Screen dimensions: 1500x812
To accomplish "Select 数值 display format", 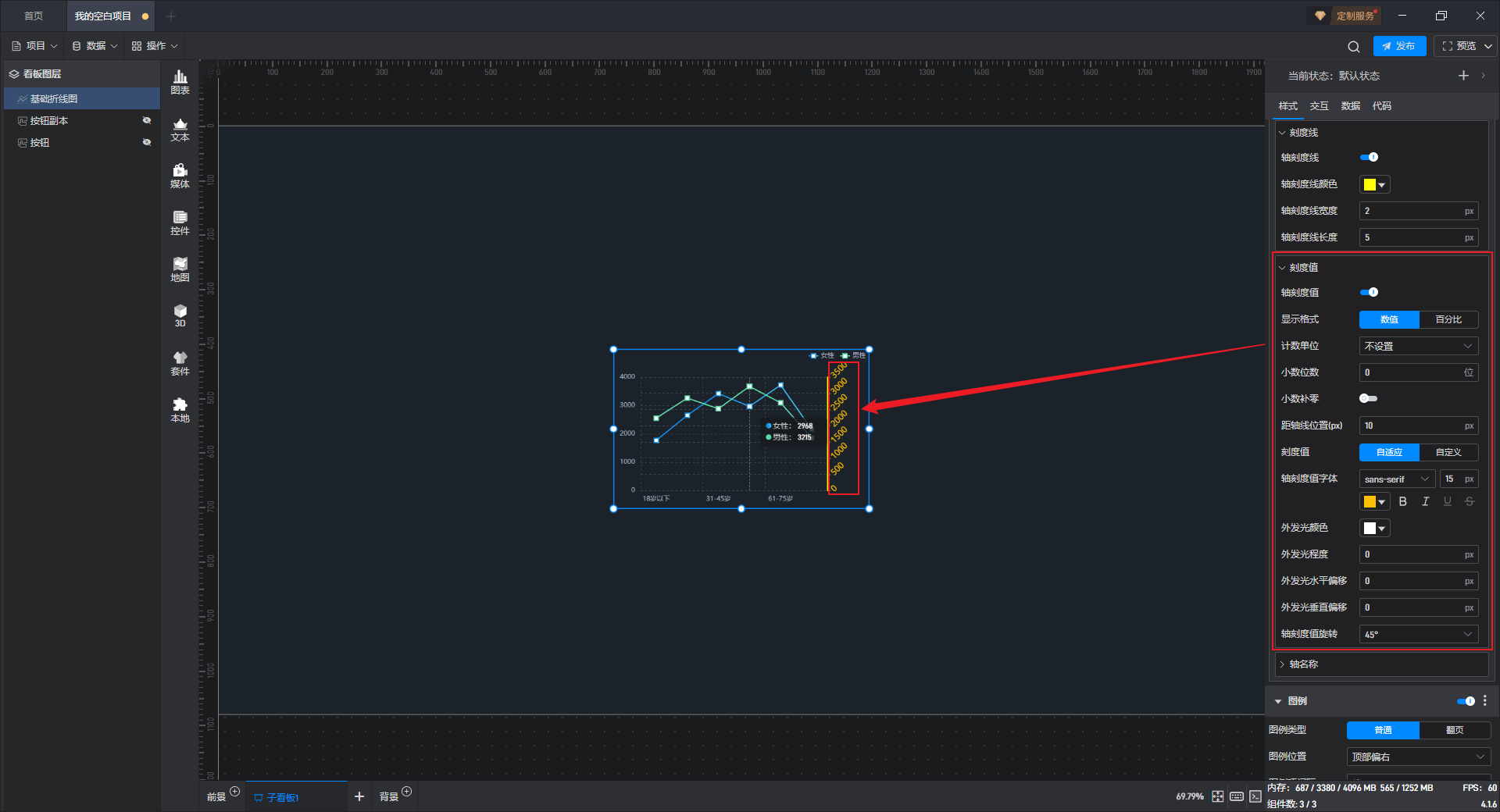I will click(1389, 319).
